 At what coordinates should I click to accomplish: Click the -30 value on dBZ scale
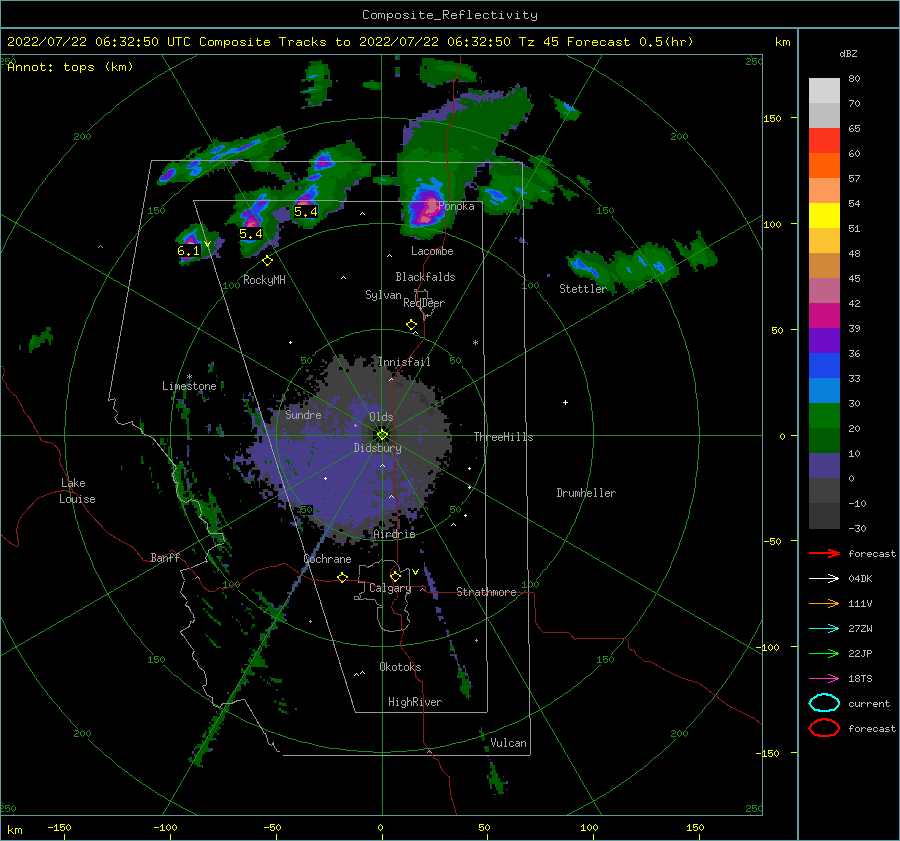[x=857, y=528]
